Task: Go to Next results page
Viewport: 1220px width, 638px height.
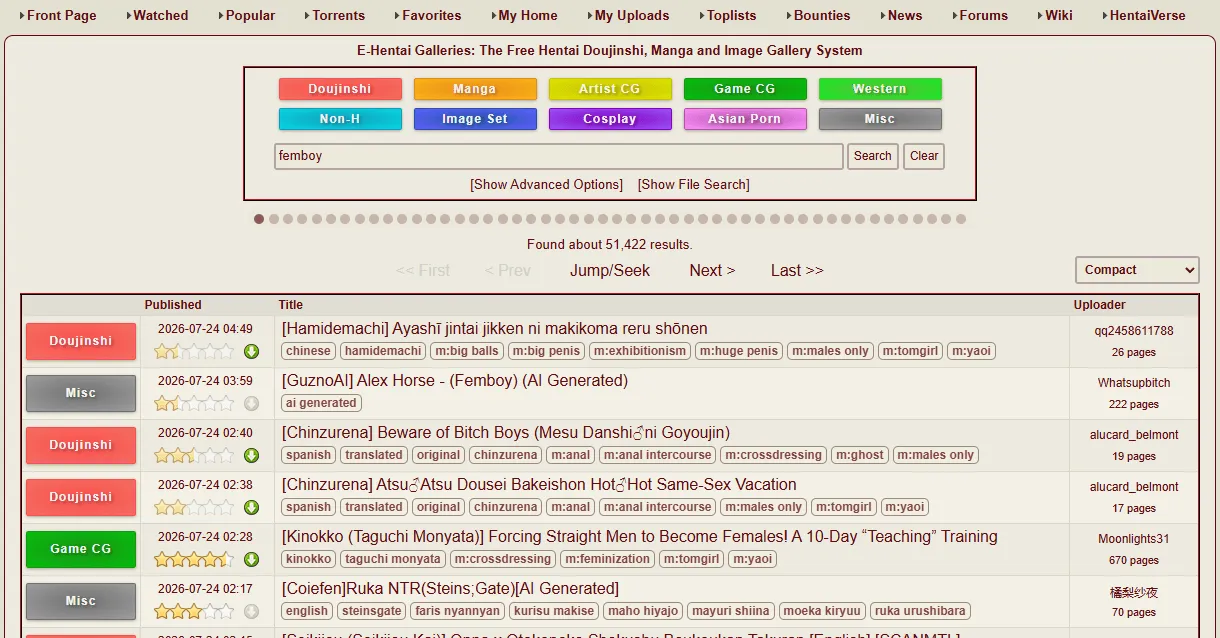Action: tap(712, 270)
